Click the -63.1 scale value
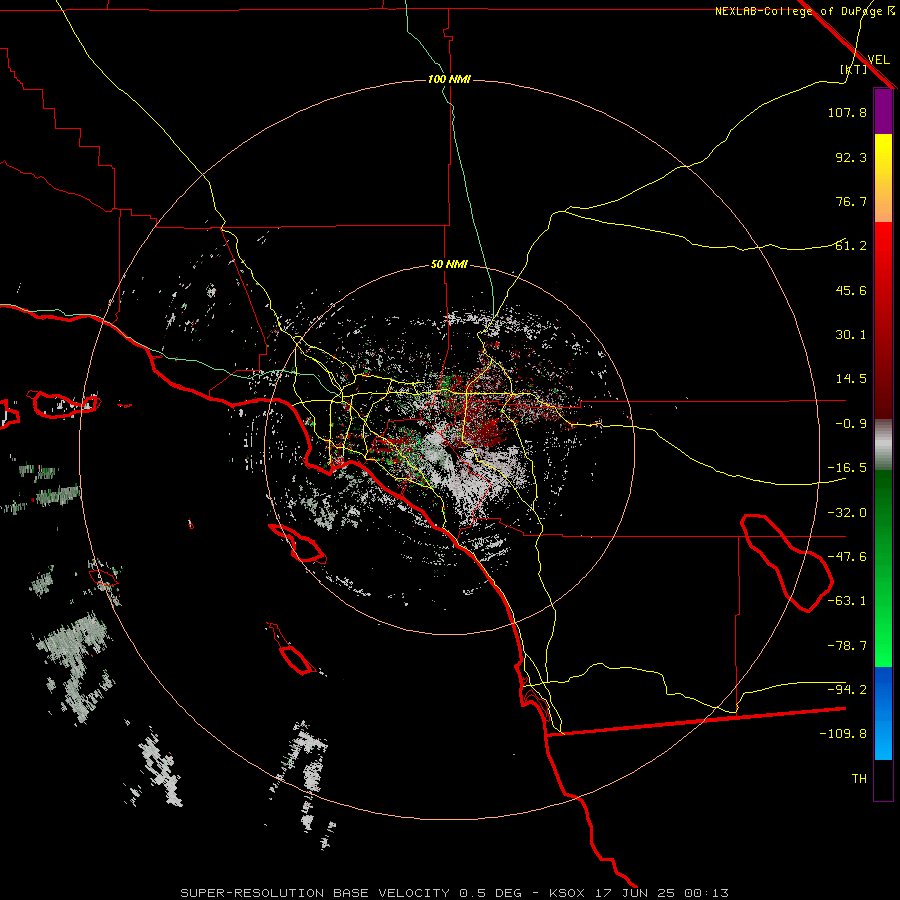The width and height of the screenshot is (900, 900). pyautogui.click(x=847, y=601)
